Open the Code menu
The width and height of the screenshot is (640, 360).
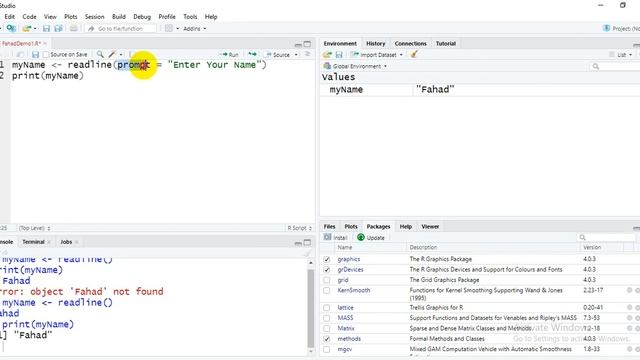point(29,17)
